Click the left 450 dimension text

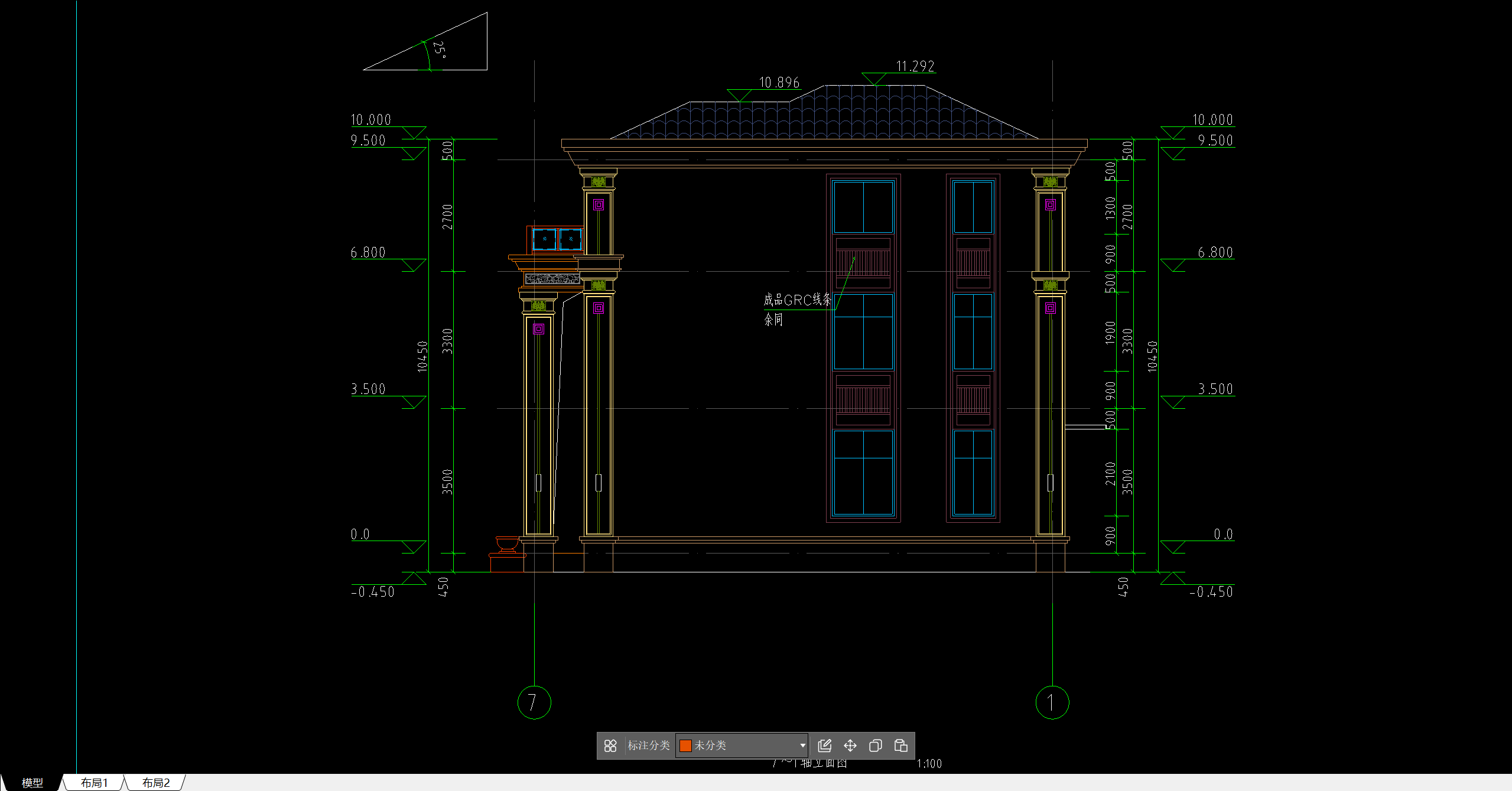[x=443, y=587]
